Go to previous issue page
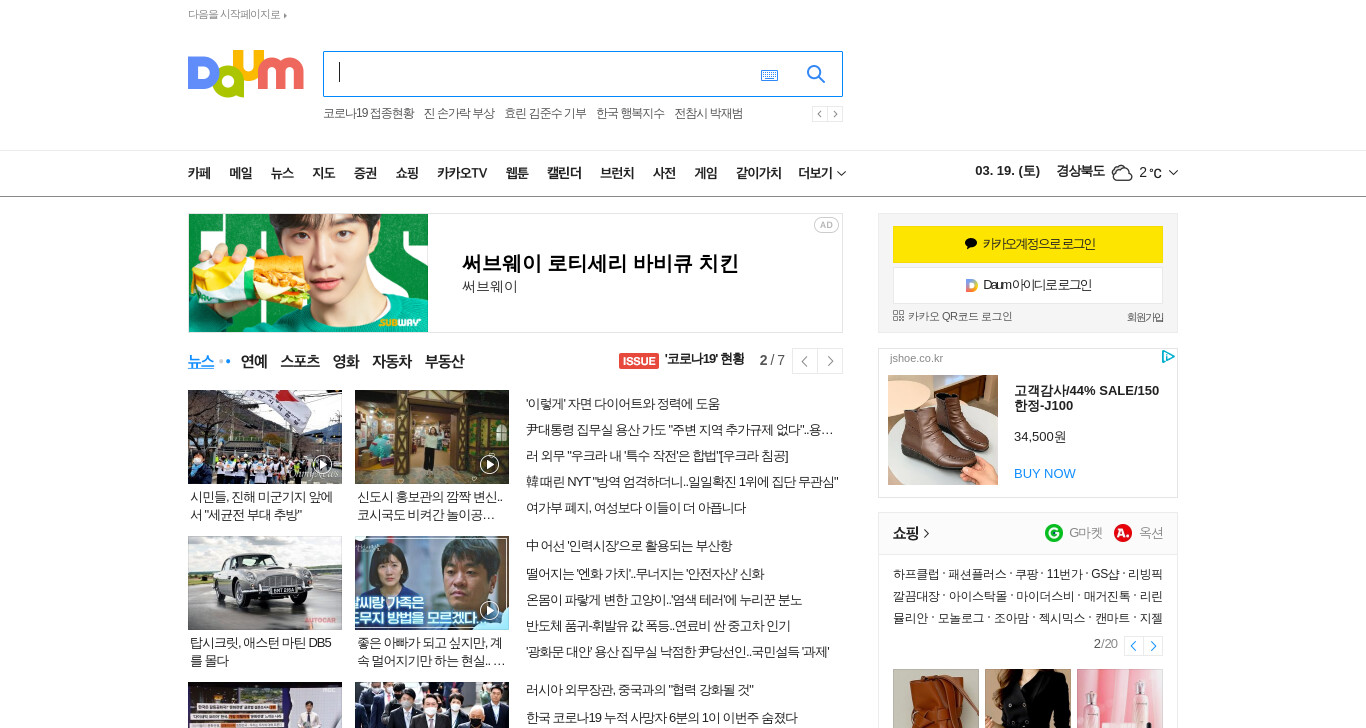This screenshot has width=1366, height=728. point(805,361)
